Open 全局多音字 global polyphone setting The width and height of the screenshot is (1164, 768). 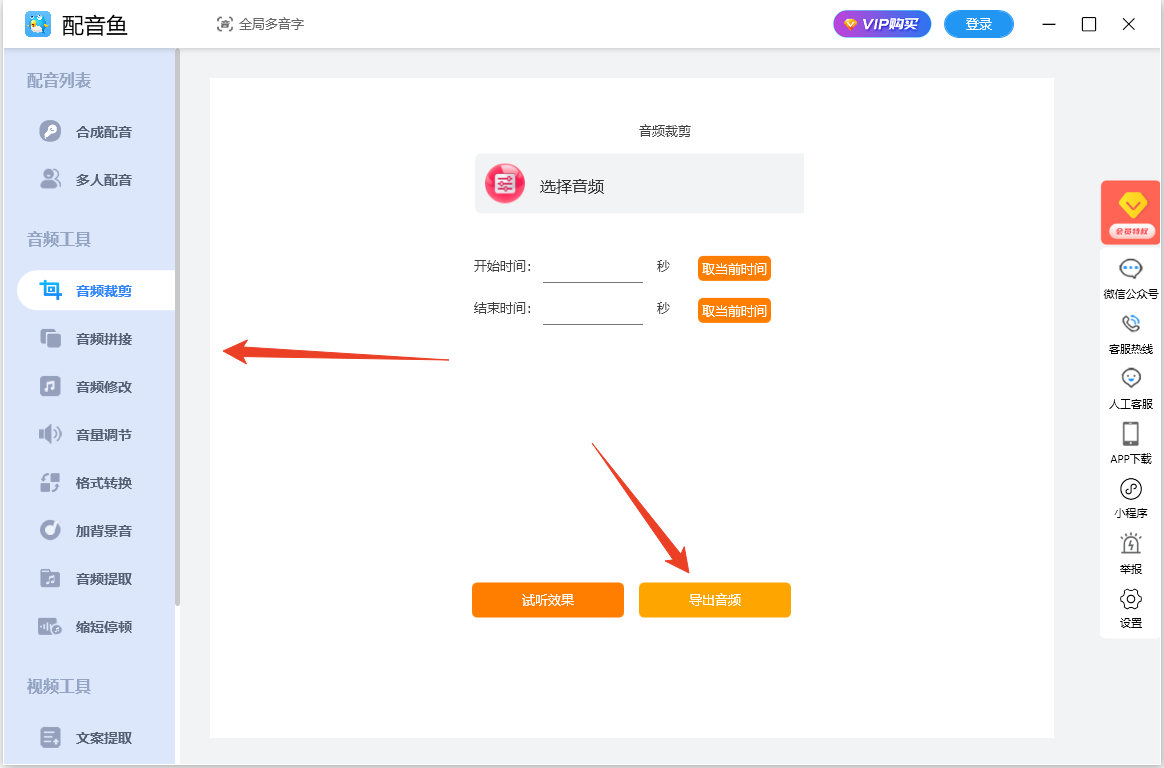pyautogui.click(x=261, y=24)
